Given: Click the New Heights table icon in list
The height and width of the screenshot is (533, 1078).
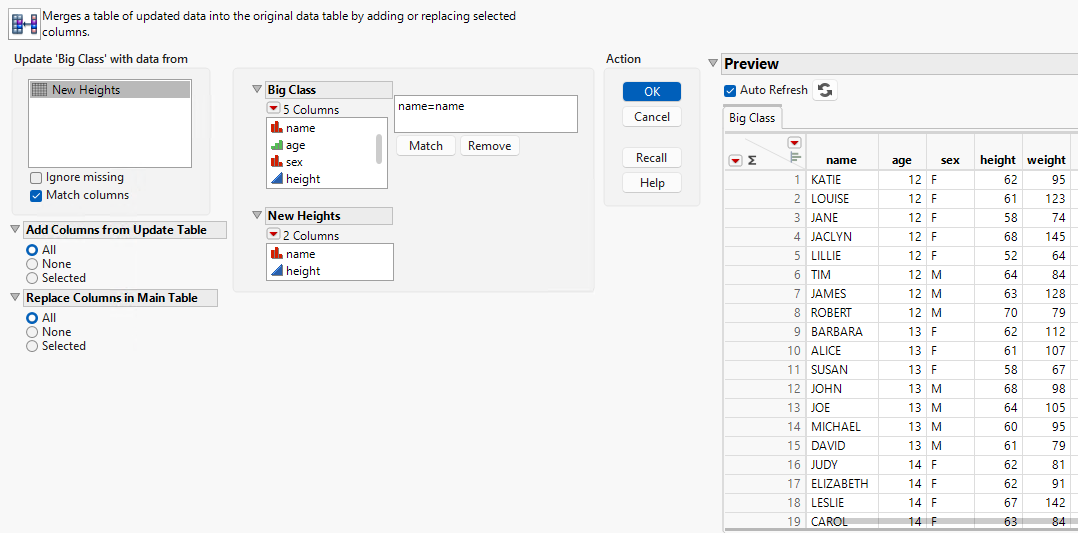Looking at the screenshot, I should 40,89.
